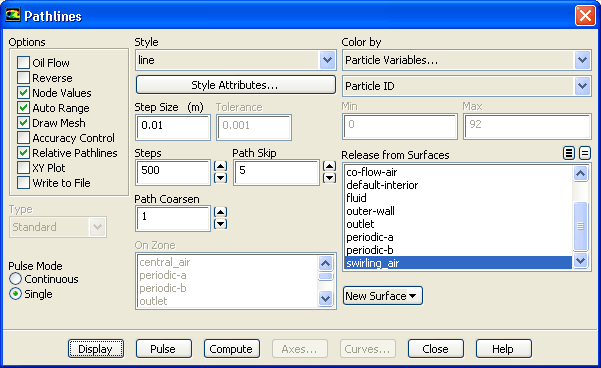The height and width of the screenshot is (368, 601).
Task: Disable the Draw Mesh checkbox
Action: coord(23,123)
